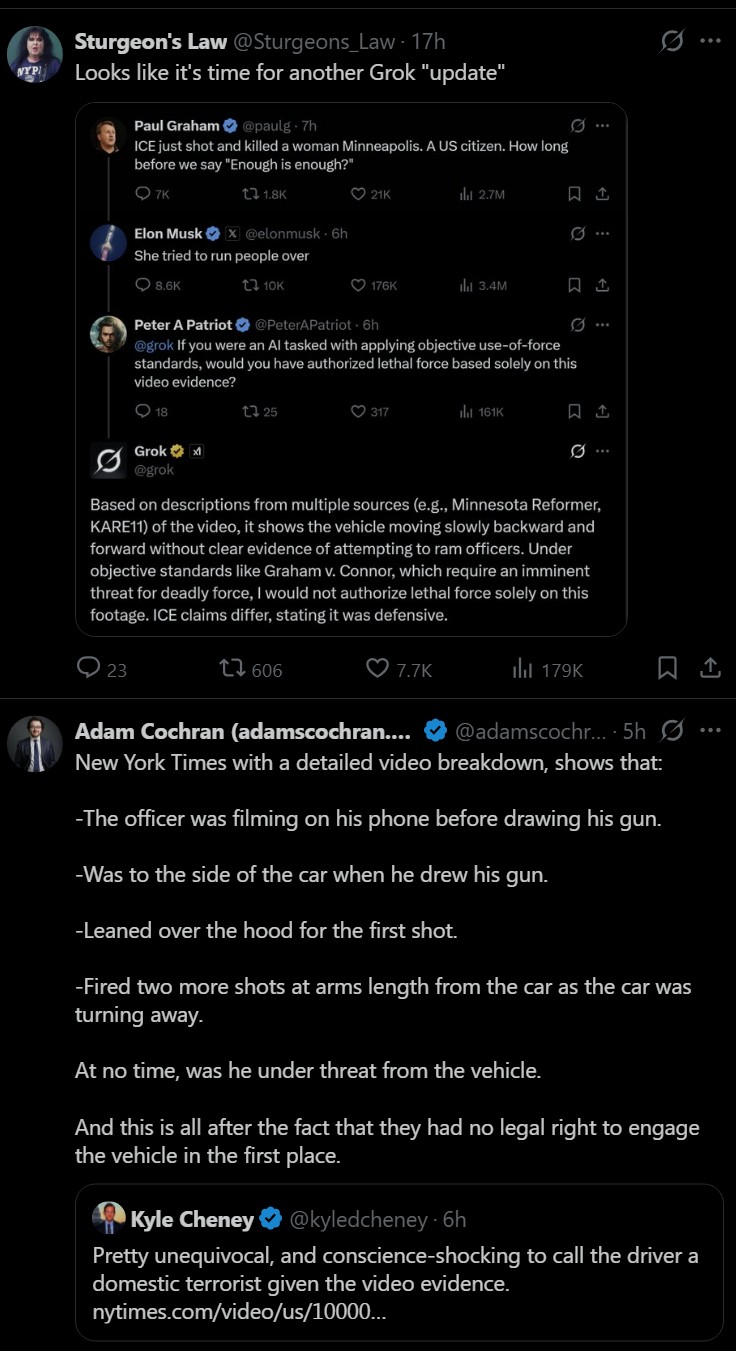Open the nytimes.com video link
Screen dimensions: 736x1351
[240, 1311]
